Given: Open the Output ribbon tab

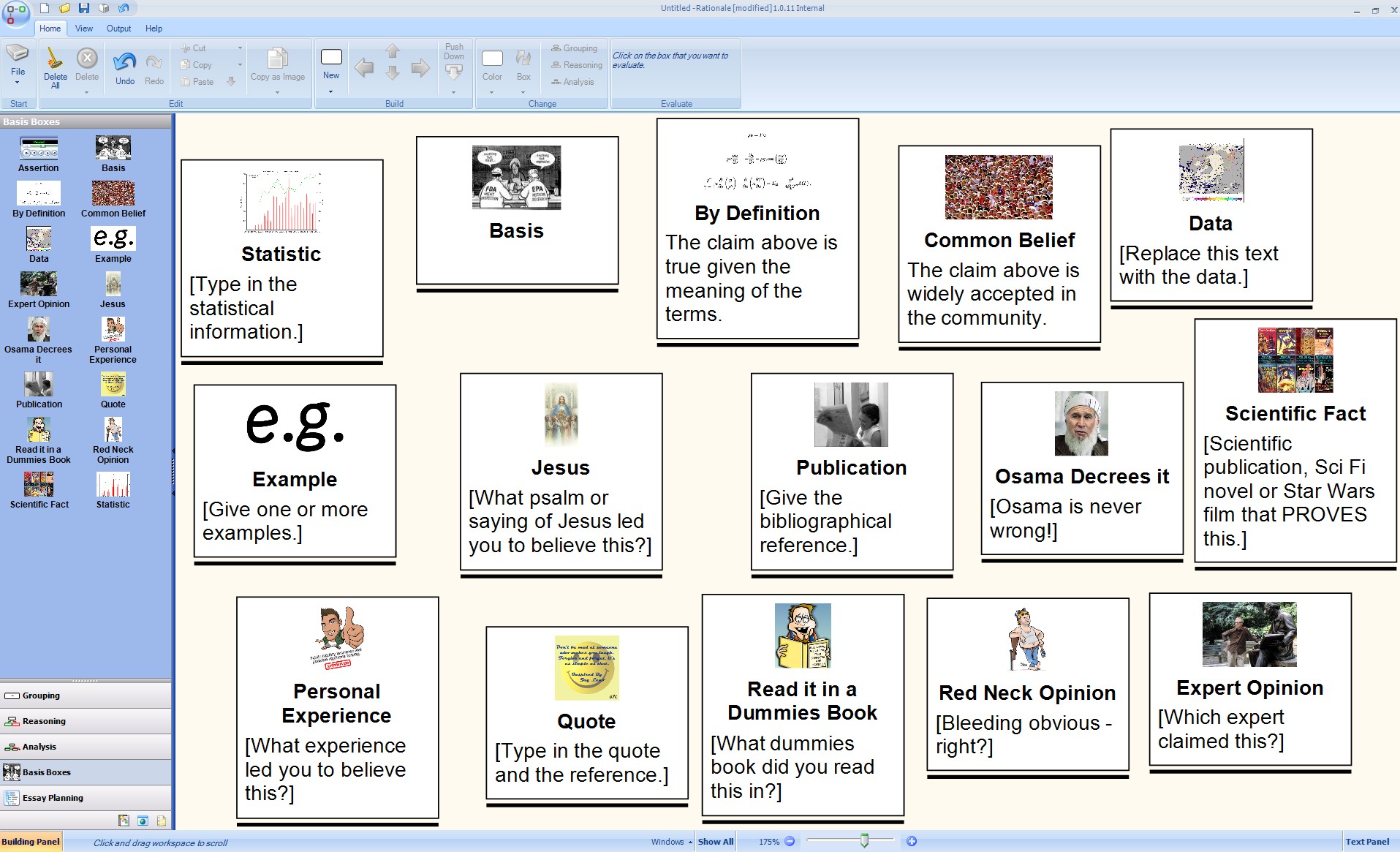Looking at the screenshot, I should pyautogui.click(x=118, y=29).
